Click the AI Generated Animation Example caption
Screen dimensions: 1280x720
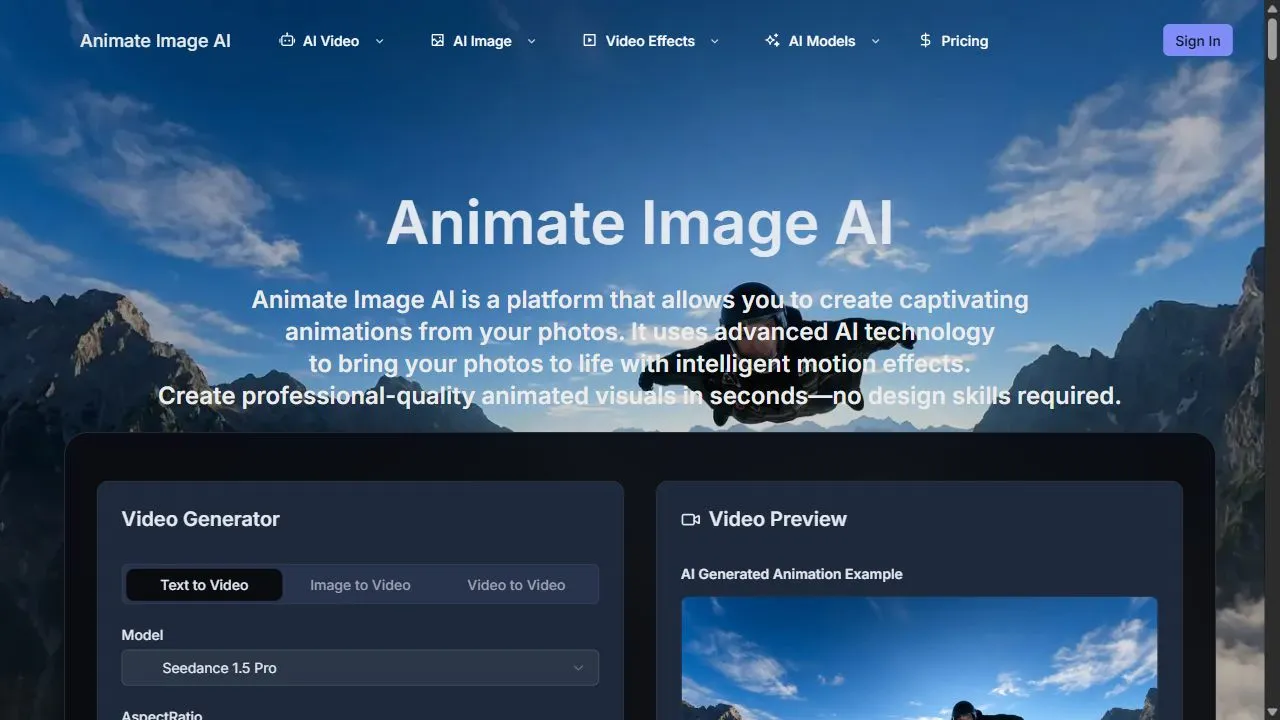(791, 574)
